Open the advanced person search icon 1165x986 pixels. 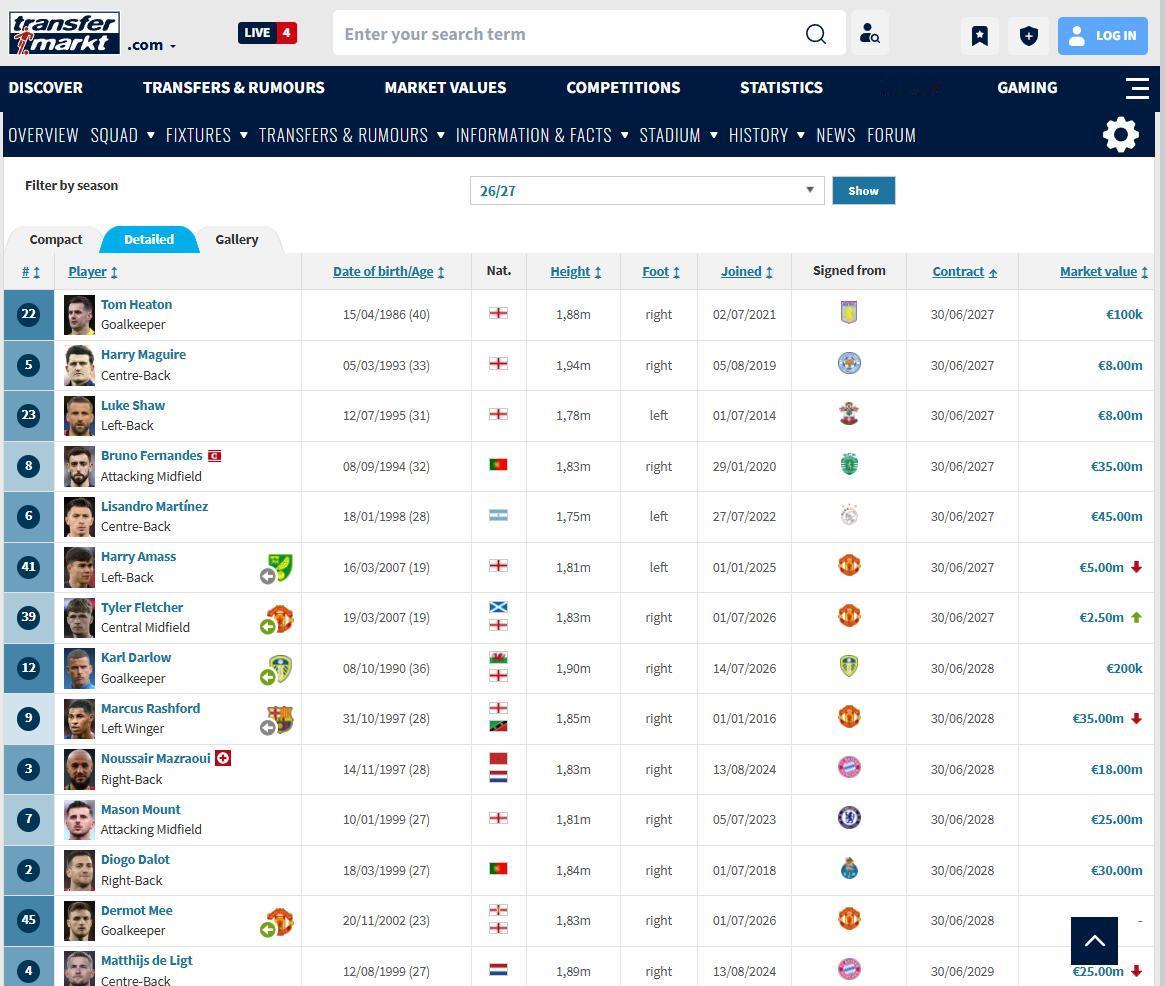click(869, 33)
